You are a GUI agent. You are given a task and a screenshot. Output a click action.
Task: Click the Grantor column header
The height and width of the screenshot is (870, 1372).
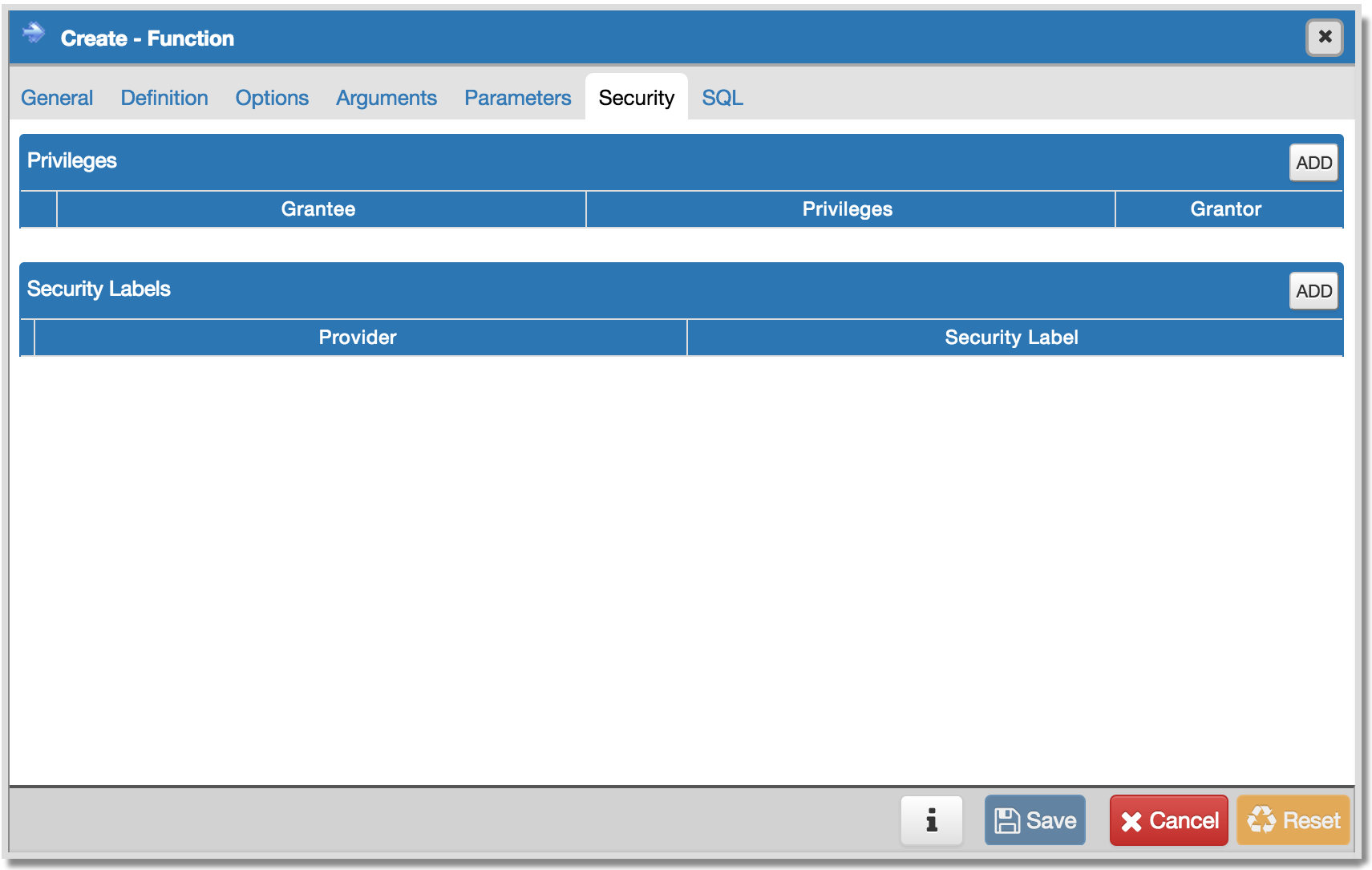point(1225,209)
